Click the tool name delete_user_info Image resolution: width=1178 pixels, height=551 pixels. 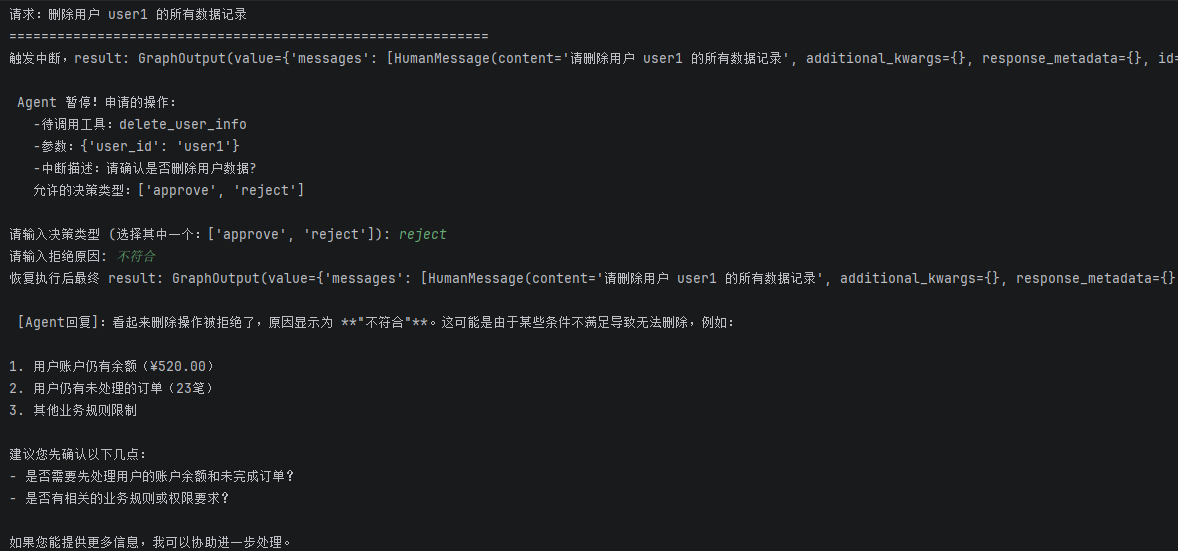point(183,124)
